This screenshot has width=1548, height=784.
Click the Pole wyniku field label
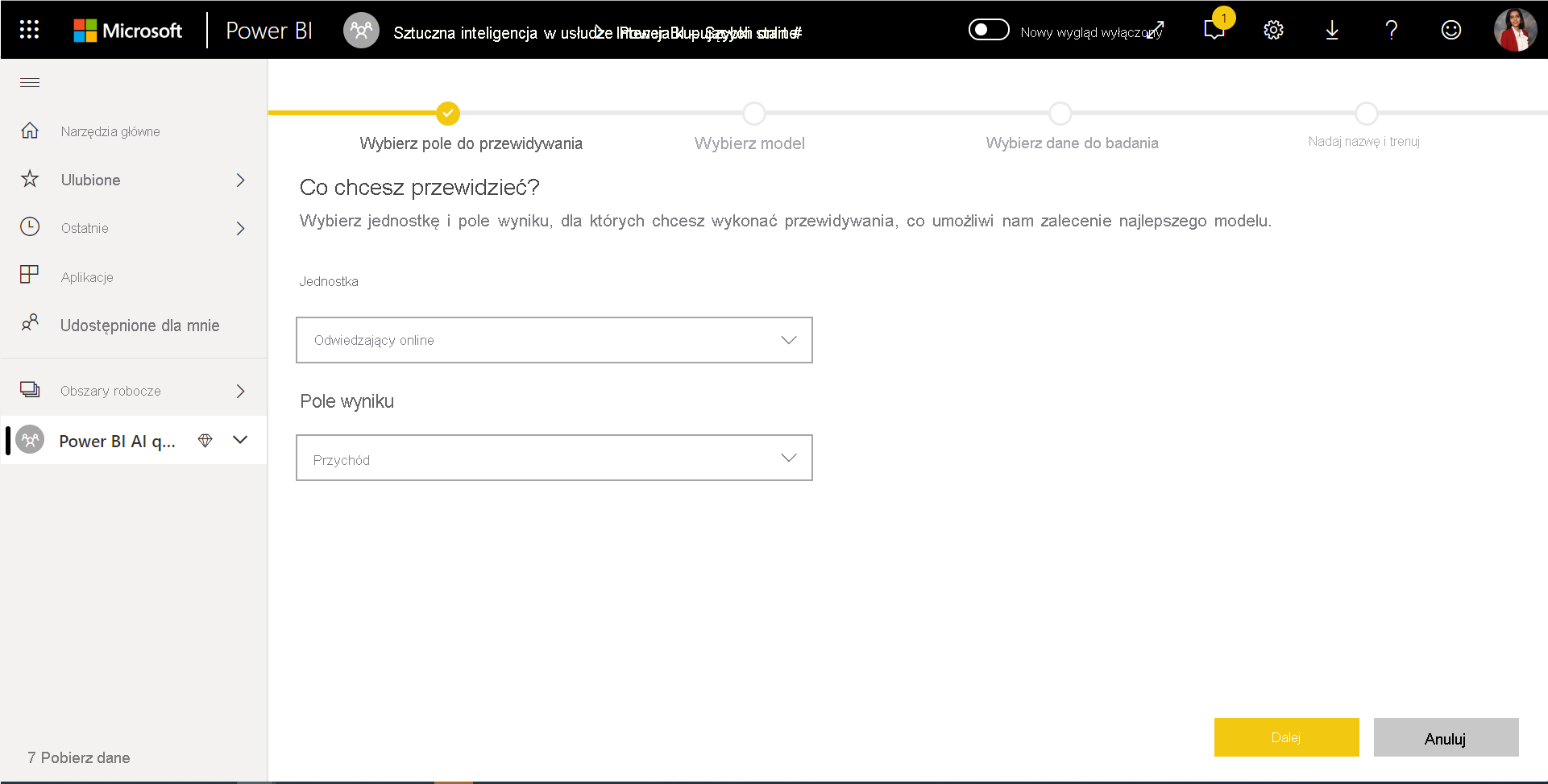[x=347, y=401]
